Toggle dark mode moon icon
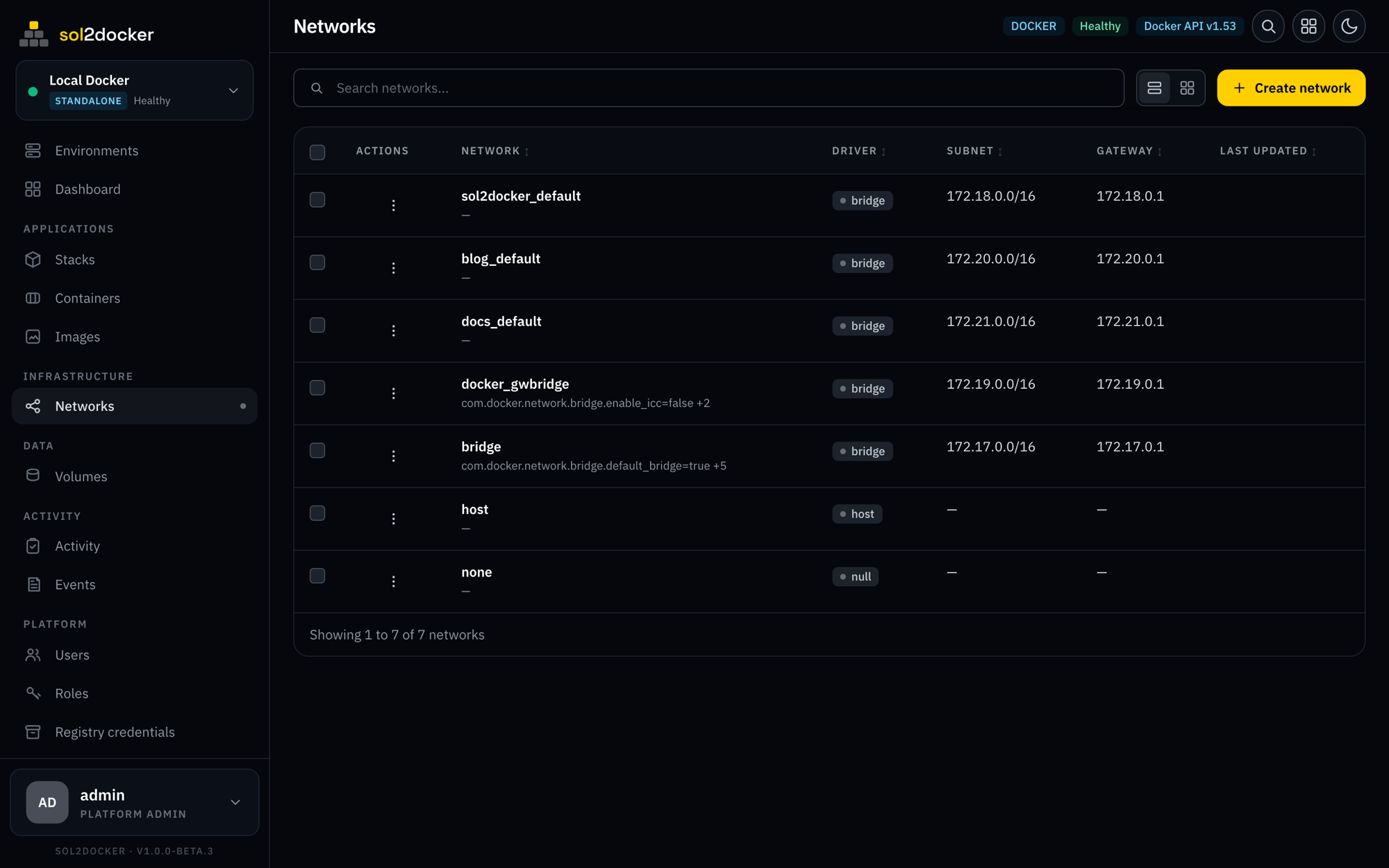The height and width of the screenshot is (868, 1389). coord(1349,26)
